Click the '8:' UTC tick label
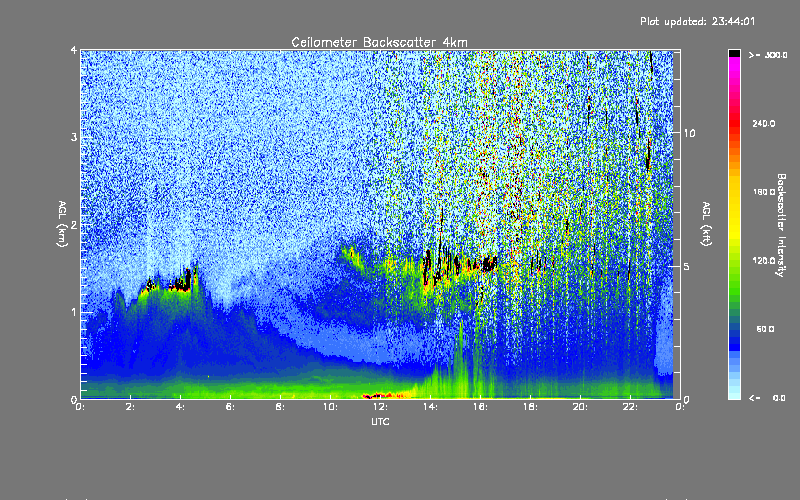 point(281,407)
